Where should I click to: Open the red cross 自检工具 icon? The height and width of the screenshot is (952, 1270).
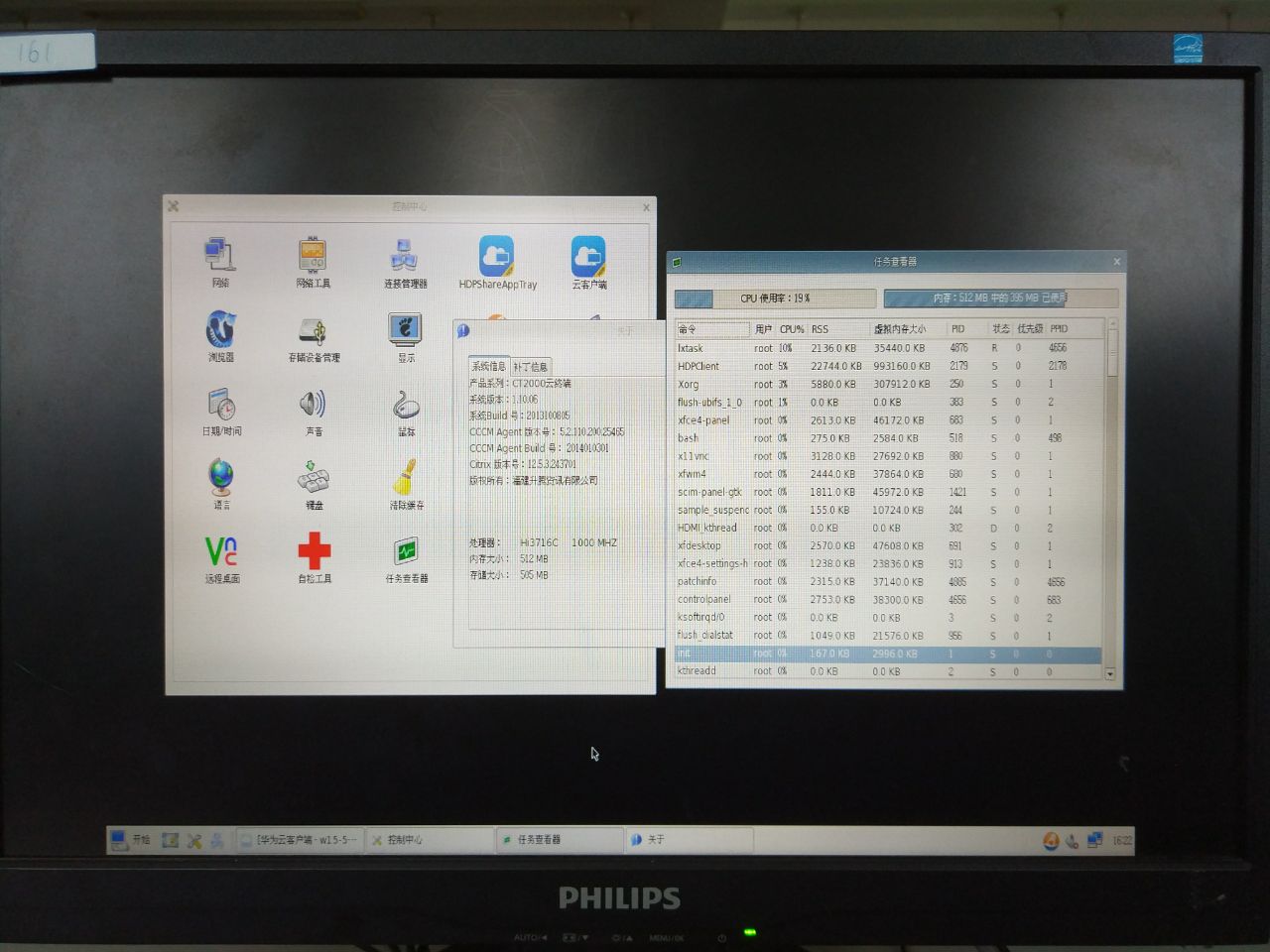(x=315, y=558)
